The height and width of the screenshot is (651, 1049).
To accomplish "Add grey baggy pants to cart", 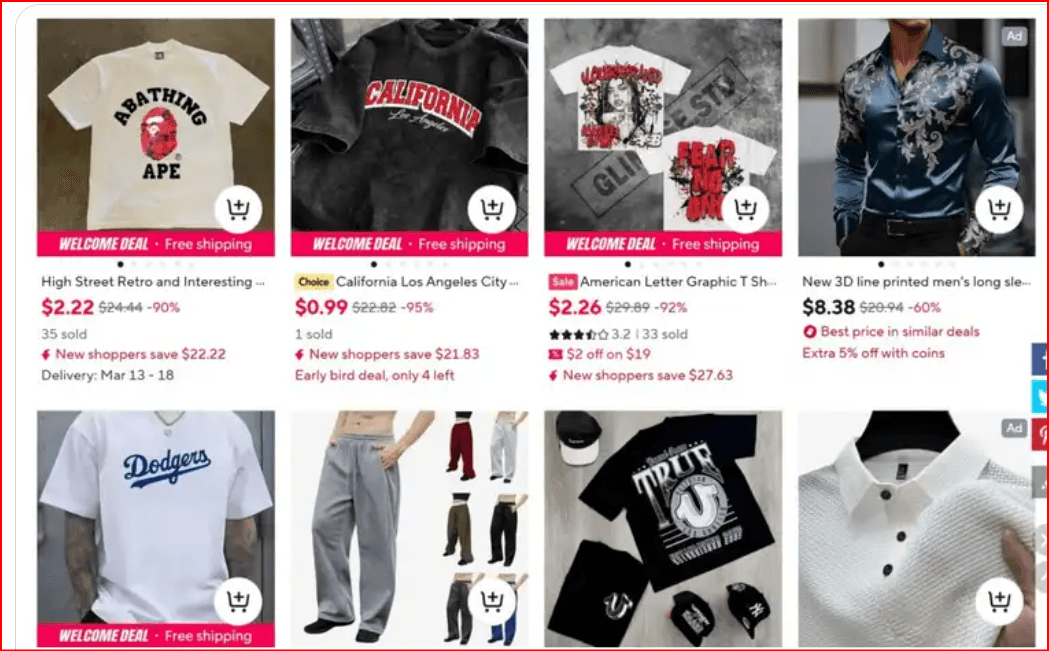I will point(492,601).
